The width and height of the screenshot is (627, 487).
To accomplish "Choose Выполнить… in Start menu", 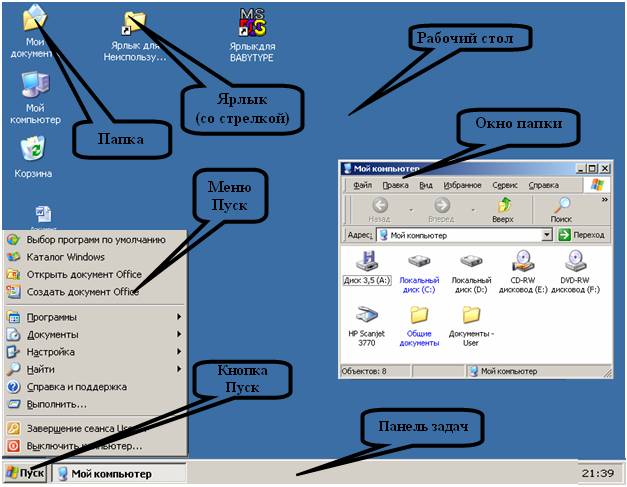I will coord(95,404).
